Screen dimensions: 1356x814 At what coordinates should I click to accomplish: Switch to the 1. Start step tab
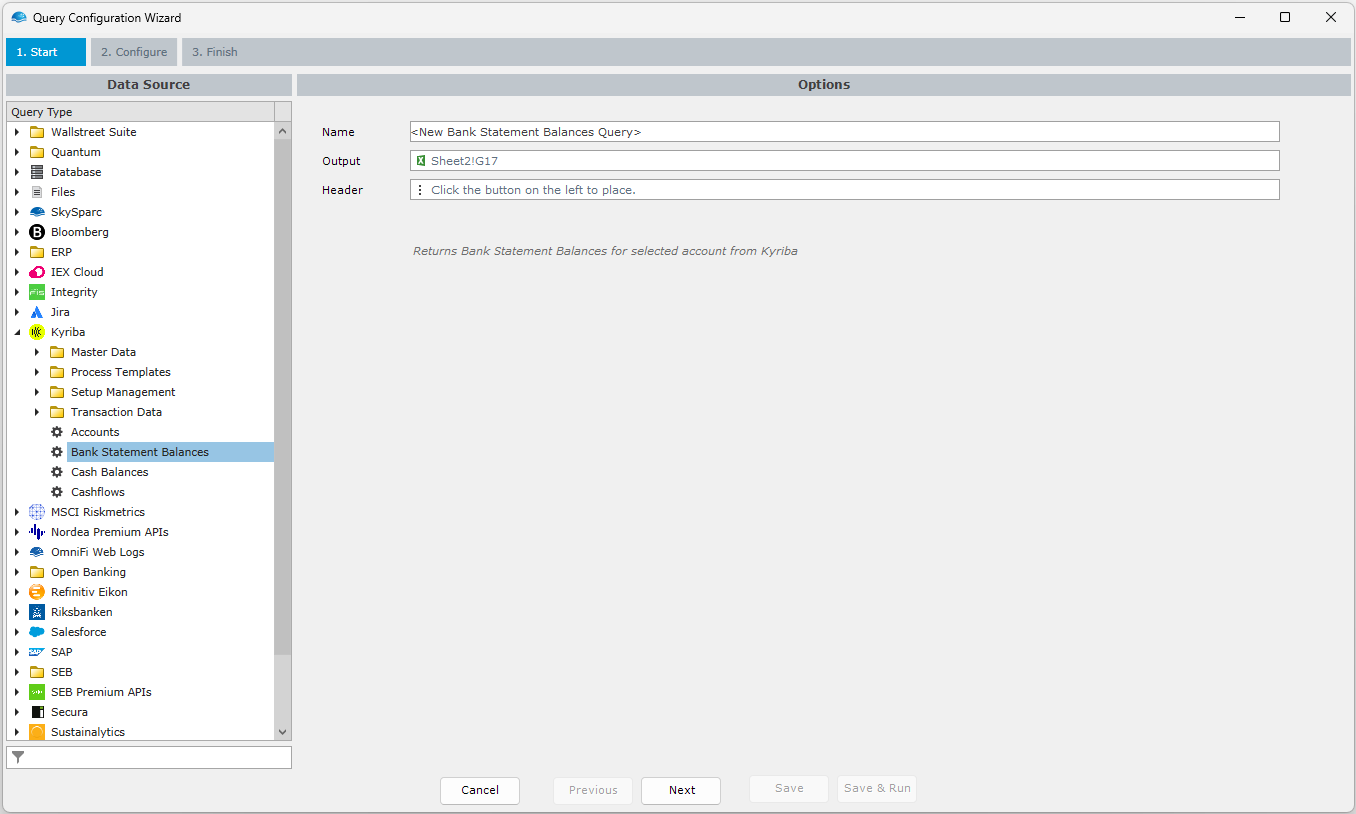tap(46, 52)
